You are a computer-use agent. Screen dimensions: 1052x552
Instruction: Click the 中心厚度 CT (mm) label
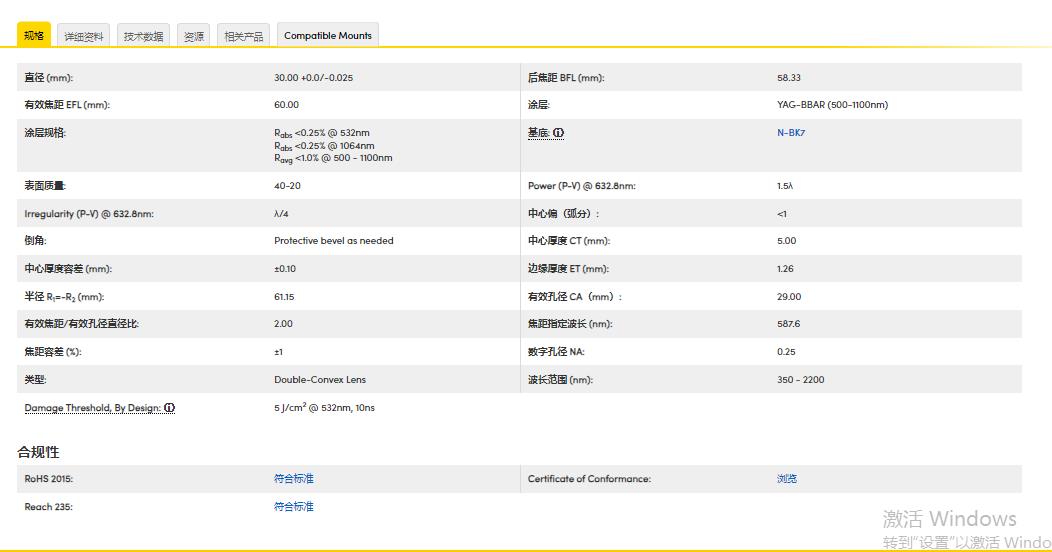click(x=569, y=241)
